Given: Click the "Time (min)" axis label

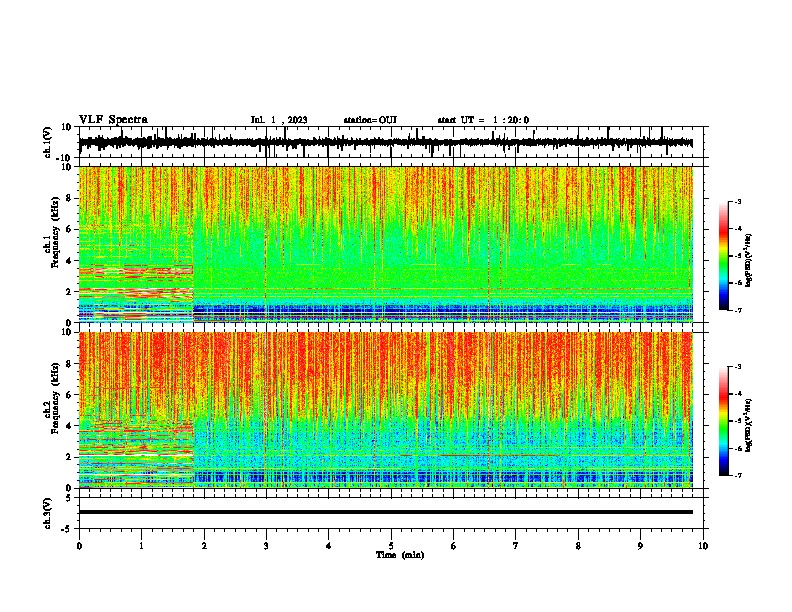Looking at the screenshot, I should coord(400,555).
